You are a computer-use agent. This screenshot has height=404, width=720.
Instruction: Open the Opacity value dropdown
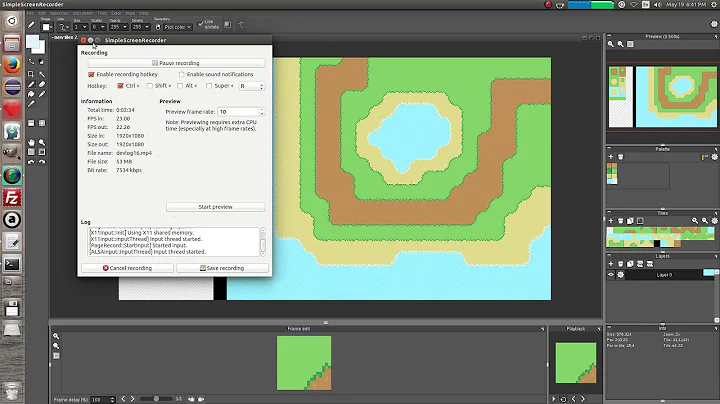[x=118, y=27]
